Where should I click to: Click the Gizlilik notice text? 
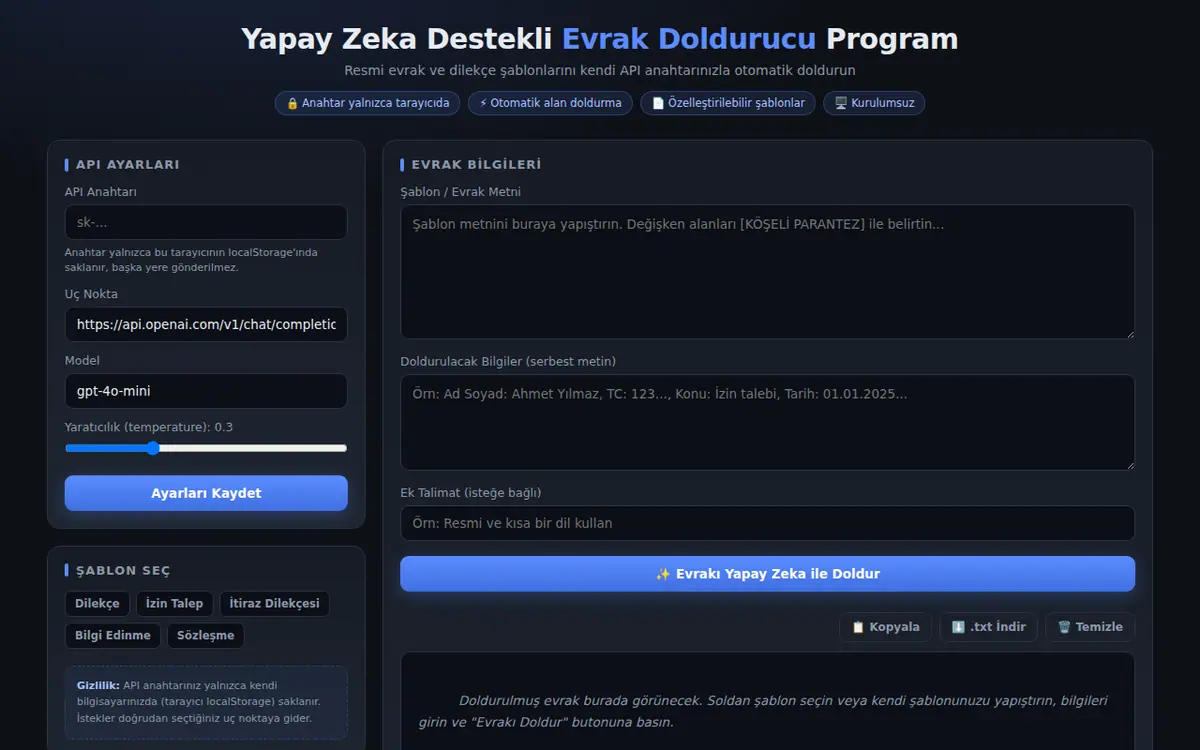pos(206,701)
